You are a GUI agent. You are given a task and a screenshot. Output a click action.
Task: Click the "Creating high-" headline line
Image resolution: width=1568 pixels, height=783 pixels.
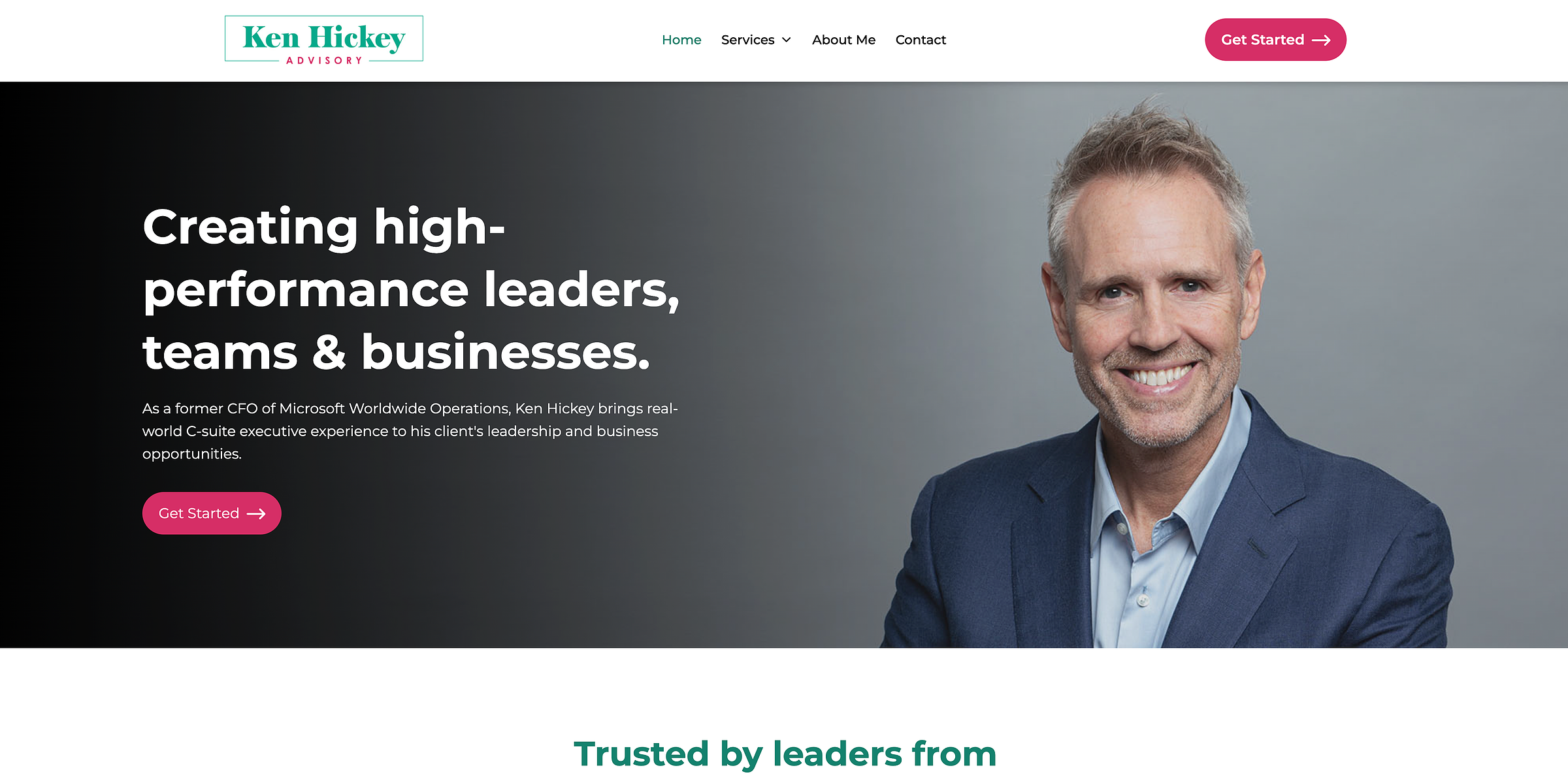[x=324, y=228]
